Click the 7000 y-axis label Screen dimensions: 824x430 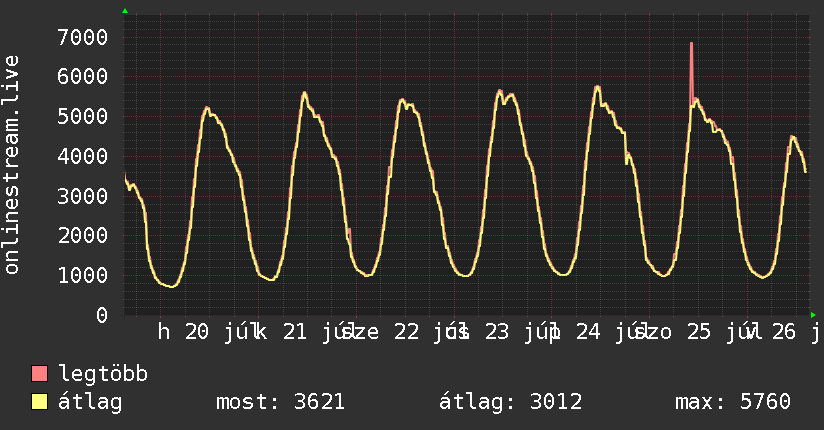click(83, 37)
